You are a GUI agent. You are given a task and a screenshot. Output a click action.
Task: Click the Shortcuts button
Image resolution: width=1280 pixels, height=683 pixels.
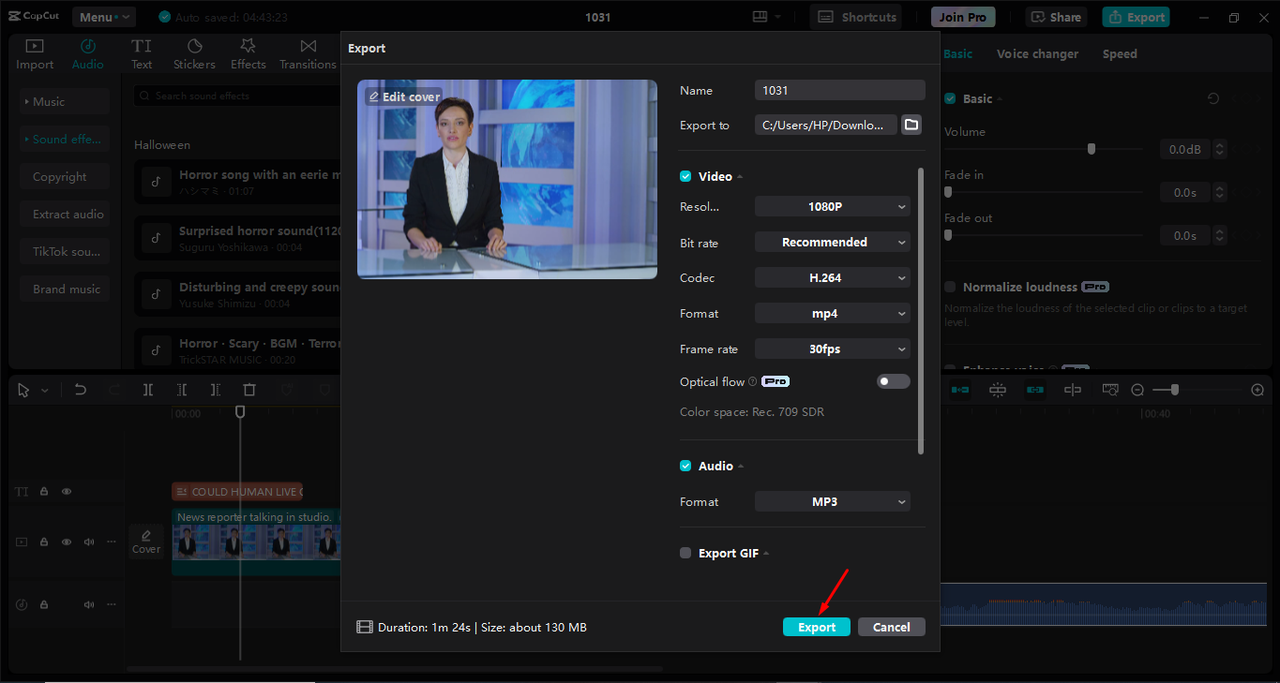tap(855, 17)
